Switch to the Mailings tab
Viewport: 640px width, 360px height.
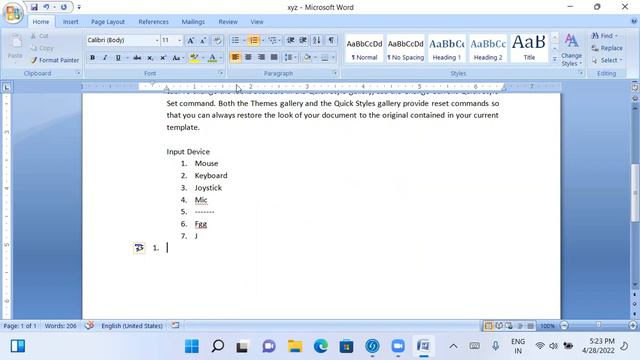[x=193, y=22]
